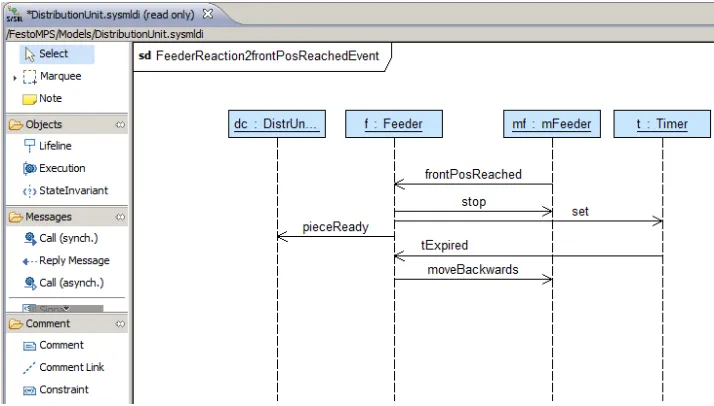Switch to the DistributionUnit.sysmldi editor tab
714x406 pixels.
point(110,15)
